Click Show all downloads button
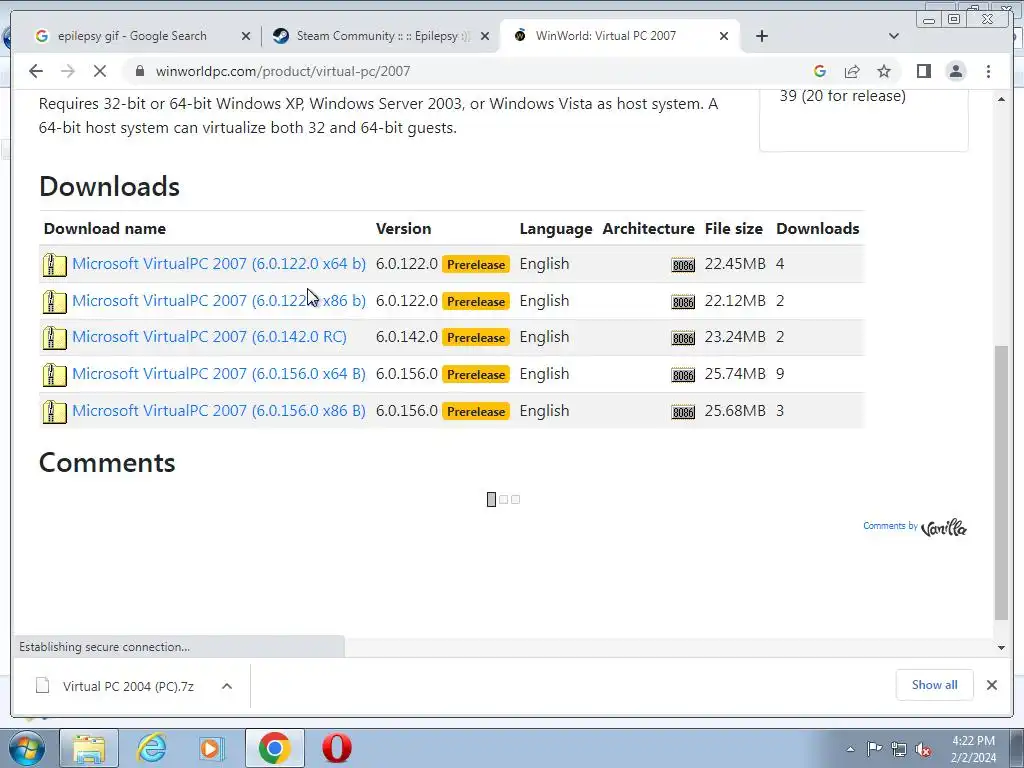 935,685
